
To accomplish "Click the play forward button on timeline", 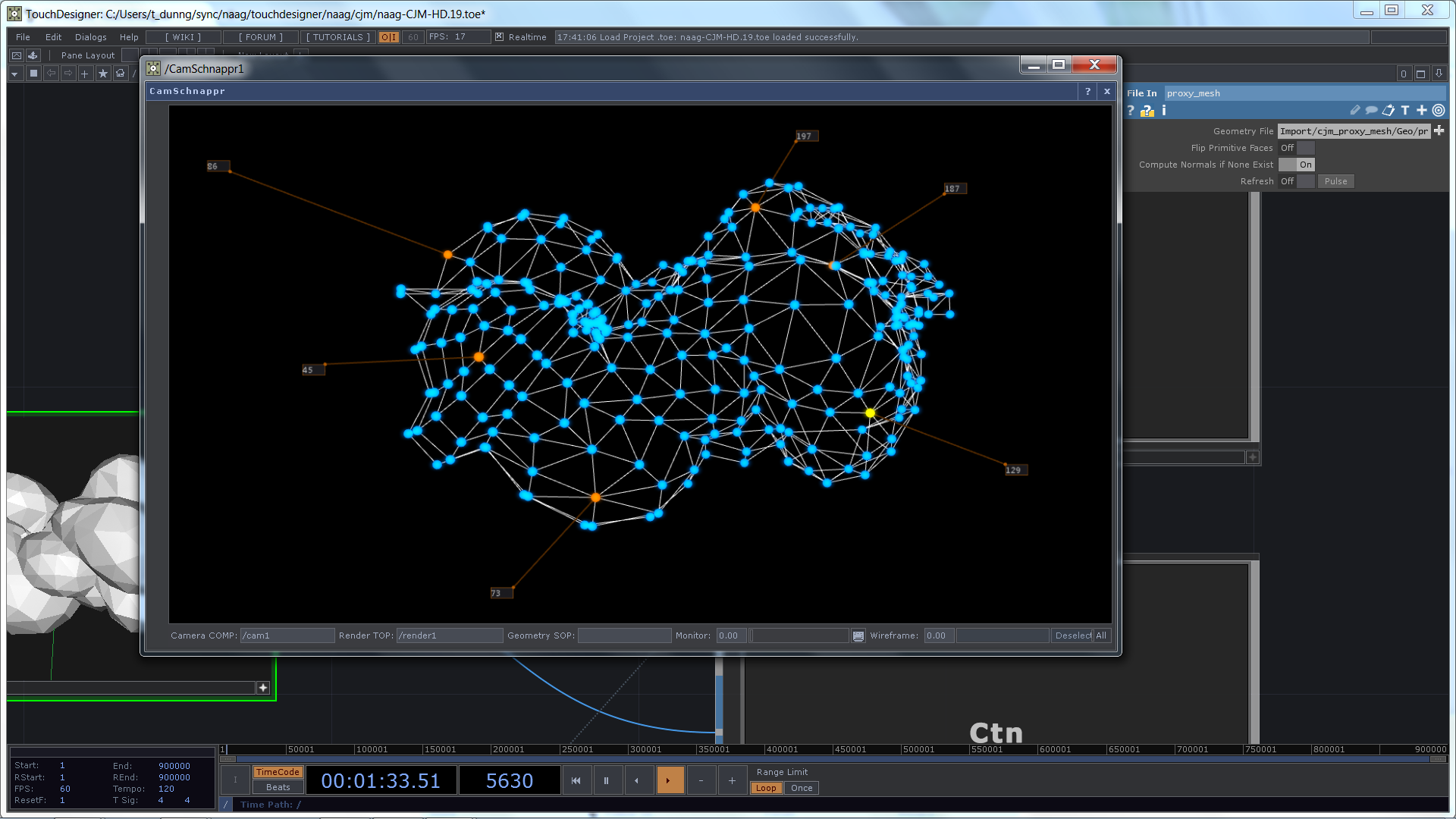I will (x=668, y=780).
